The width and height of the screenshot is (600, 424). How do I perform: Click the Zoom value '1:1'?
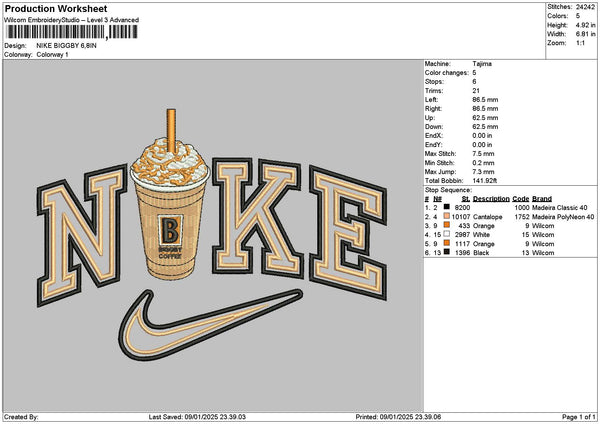[580, 43]
